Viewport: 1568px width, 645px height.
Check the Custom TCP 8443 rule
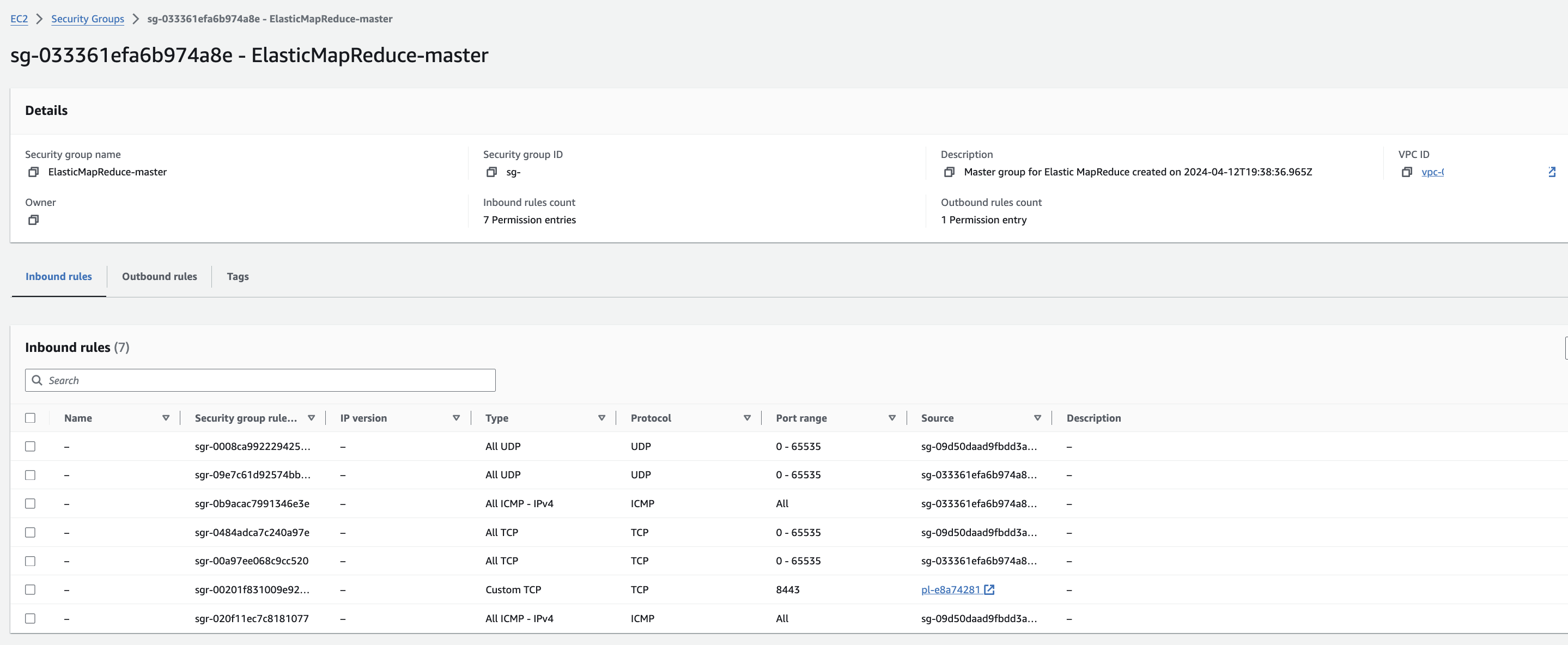pos(31,589)
